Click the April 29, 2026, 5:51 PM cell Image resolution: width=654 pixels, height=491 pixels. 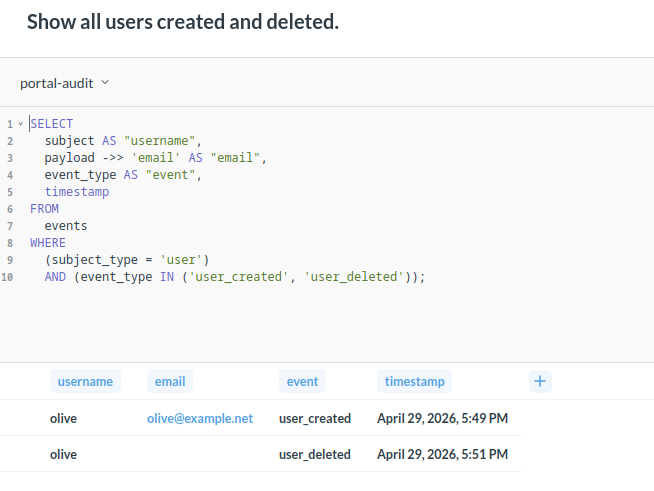coord(443,454)
